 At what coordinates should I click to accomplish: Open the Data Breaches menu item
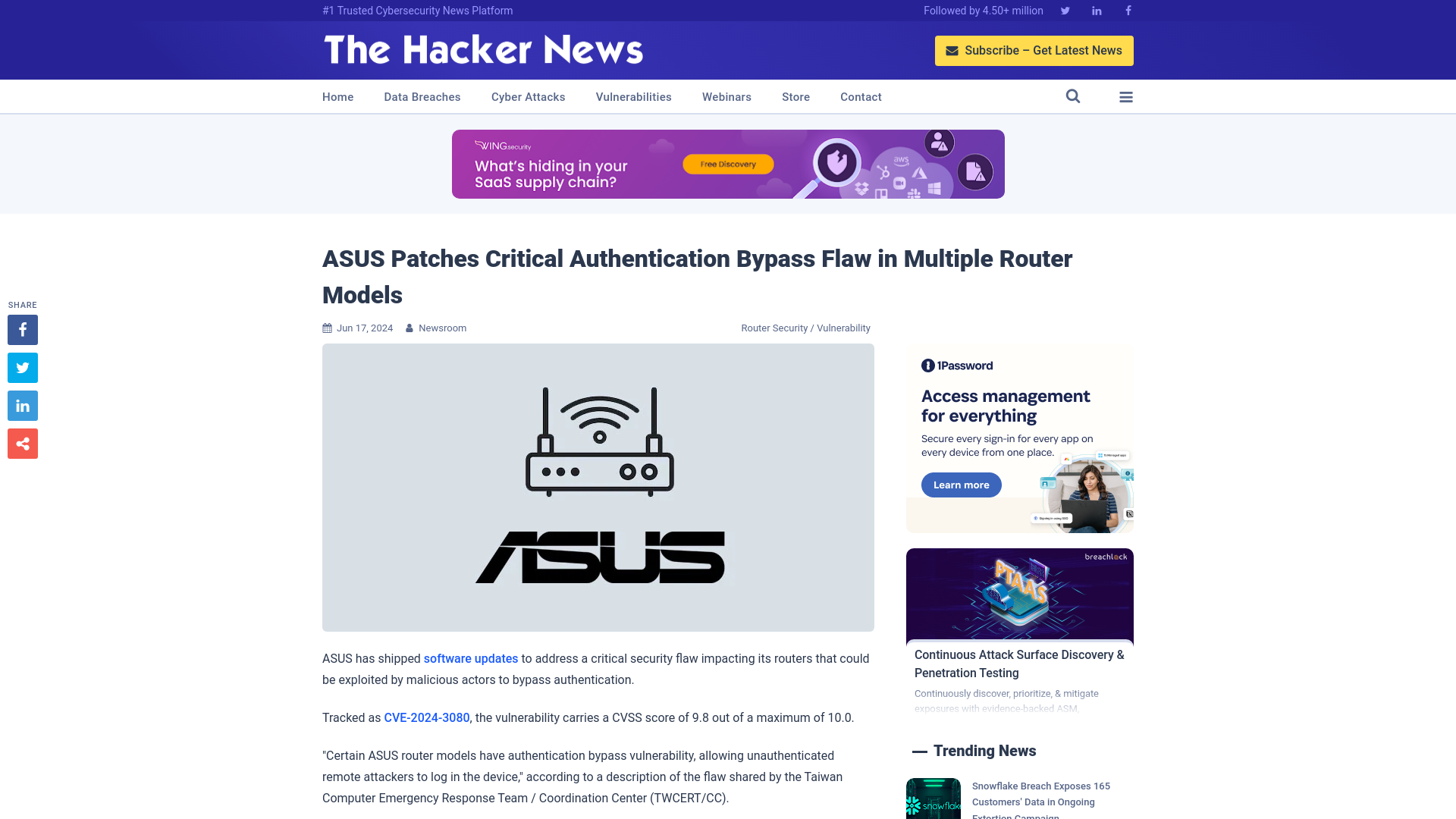point(422,96)
